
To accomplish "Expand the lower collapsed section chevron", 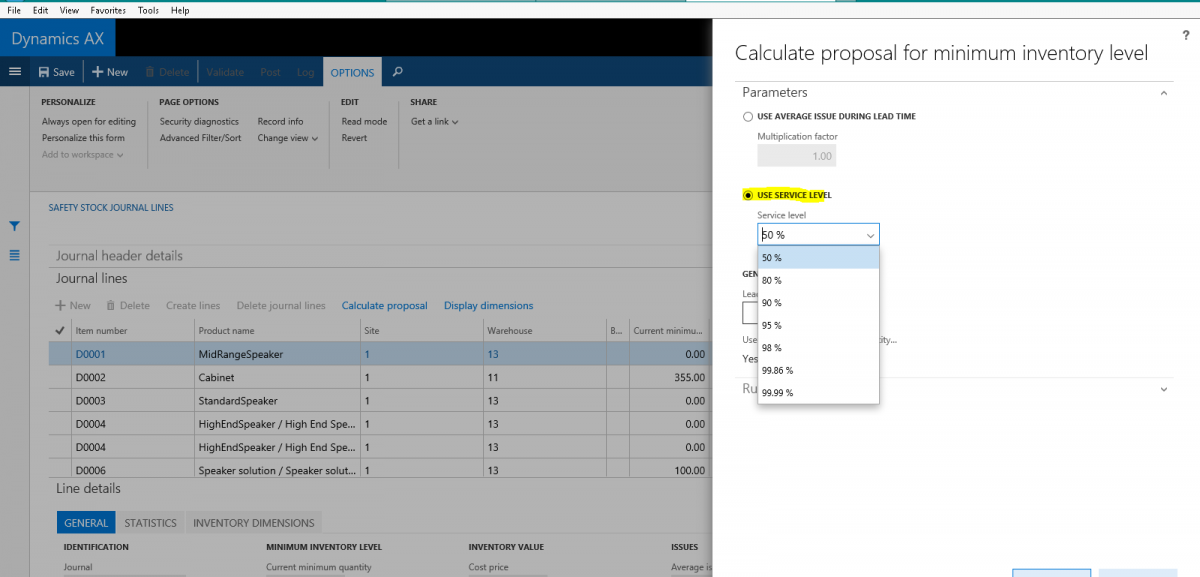I will 1163,389.
